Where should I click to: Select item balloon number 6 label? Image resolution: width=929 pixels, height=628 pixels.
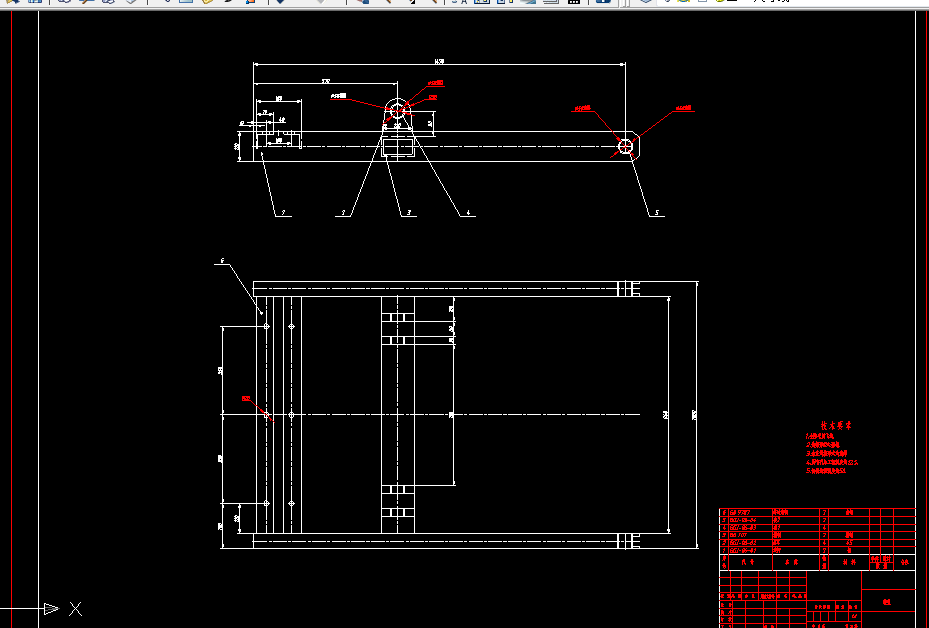pyautogui.click(x=222, y=261)
